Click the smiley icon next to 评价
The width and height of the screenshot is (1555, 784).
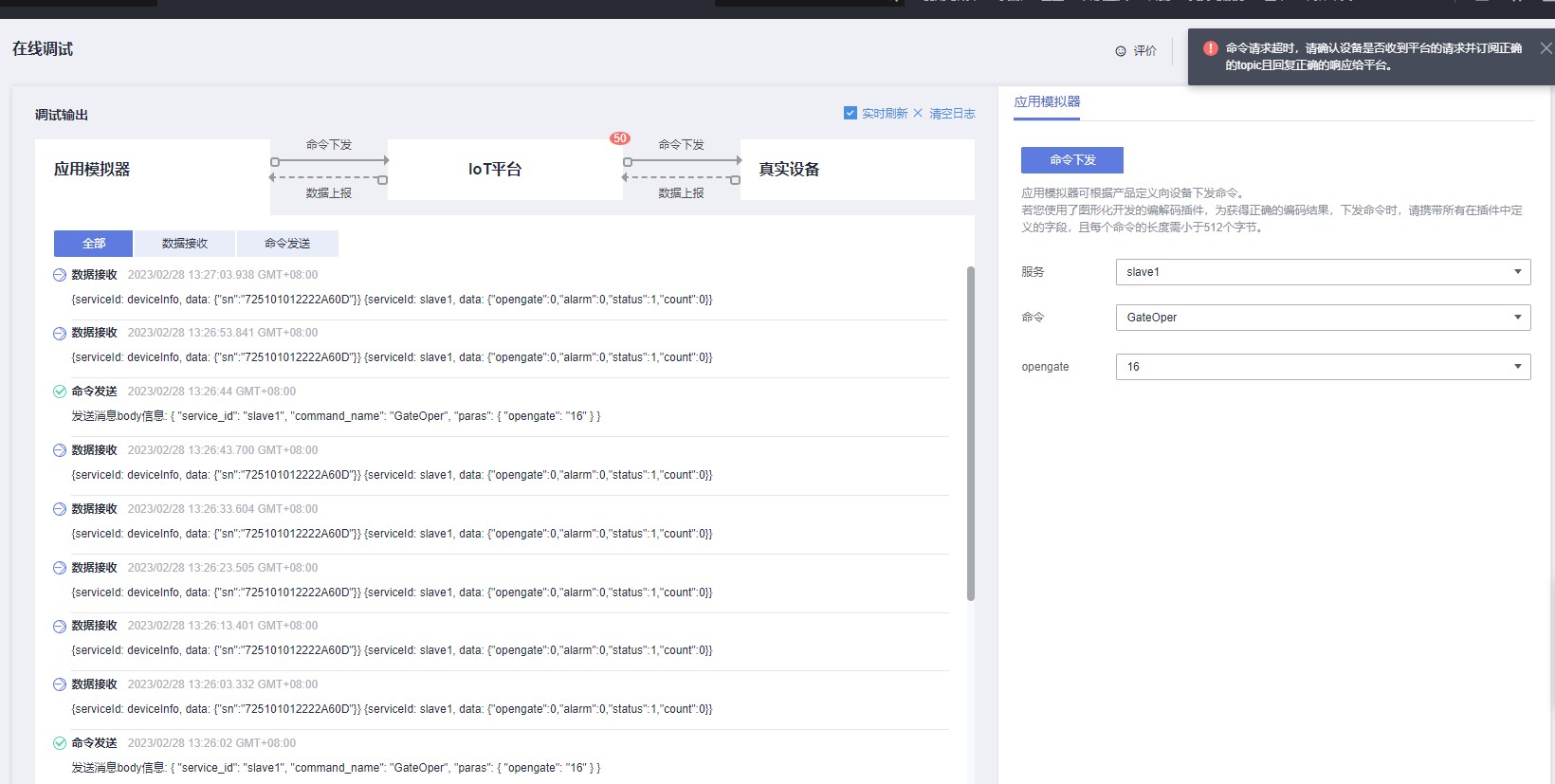click(1121, 51)
